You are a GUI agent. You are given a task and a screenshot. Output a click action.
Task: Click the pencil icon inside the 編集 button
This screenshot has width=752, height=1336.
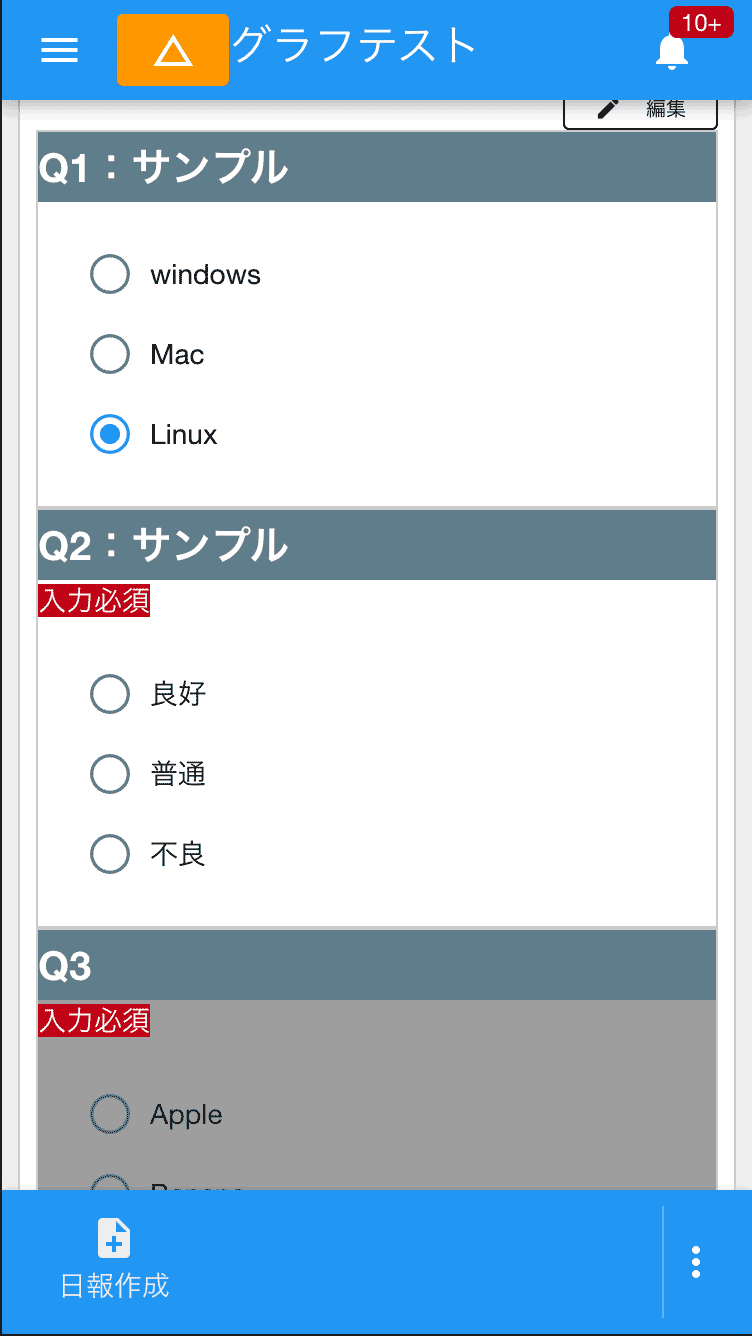coord(607,109)
